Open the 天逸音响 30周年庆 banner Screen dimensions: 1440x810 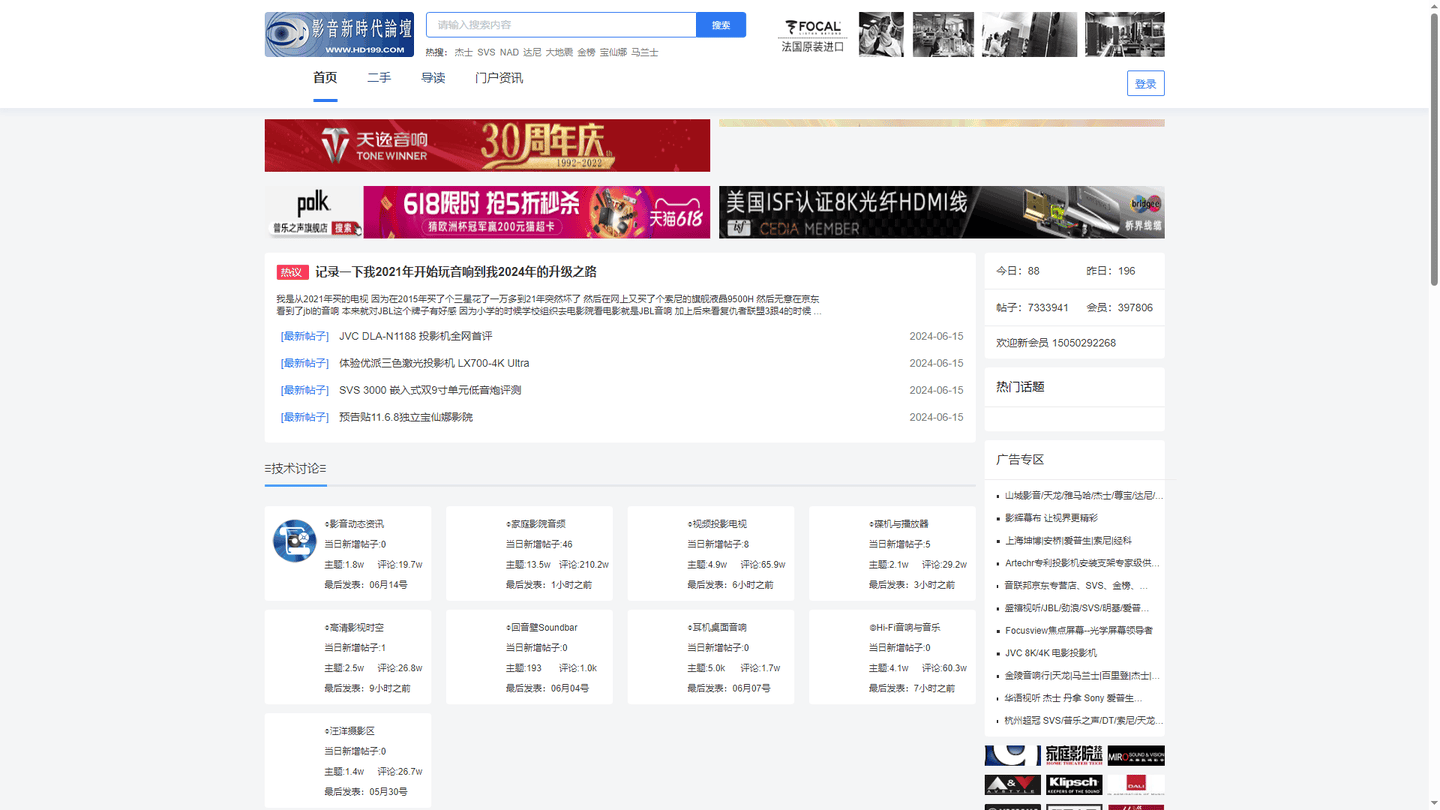487,145
